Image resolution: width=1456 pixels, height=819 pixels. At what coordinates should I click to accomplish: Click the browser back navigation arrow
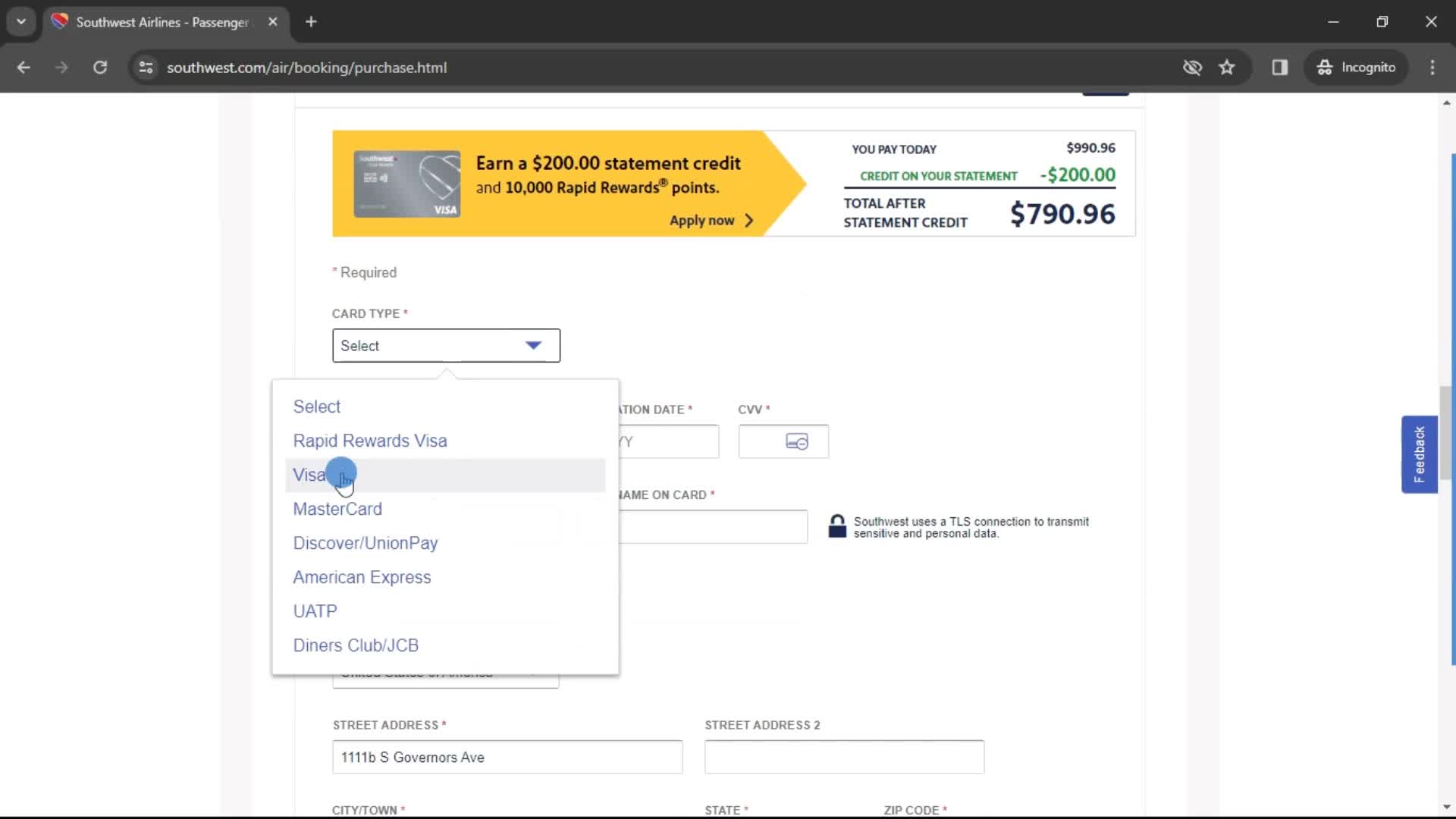click(24, 67)
